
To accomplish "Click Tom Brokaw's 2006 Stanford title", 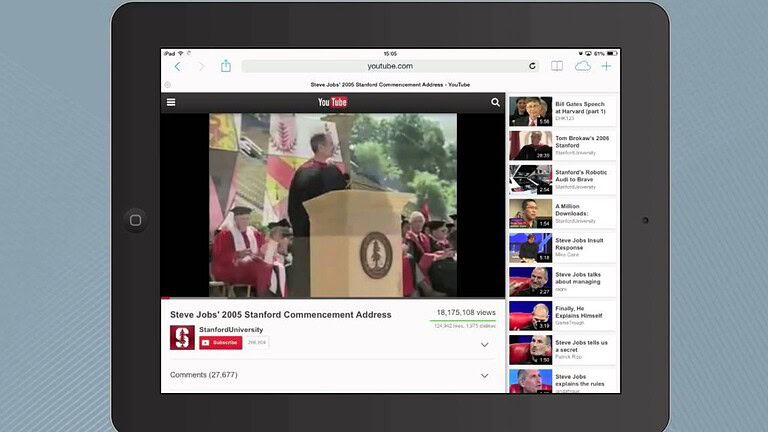I will (582, 142).
